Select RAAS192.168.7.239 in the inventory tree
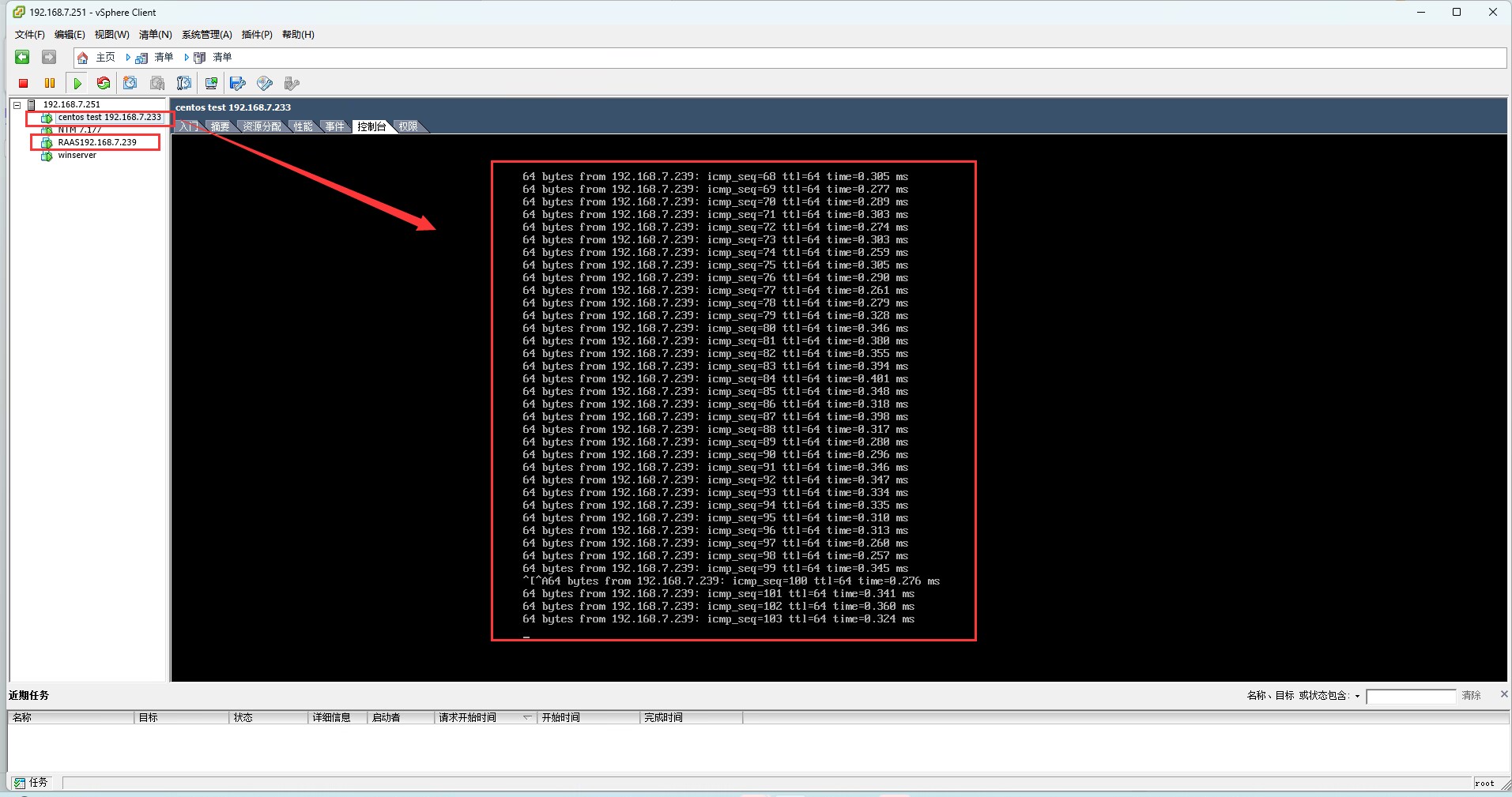The height and width of the screenshot is (797, 1512). coord(97,142)
